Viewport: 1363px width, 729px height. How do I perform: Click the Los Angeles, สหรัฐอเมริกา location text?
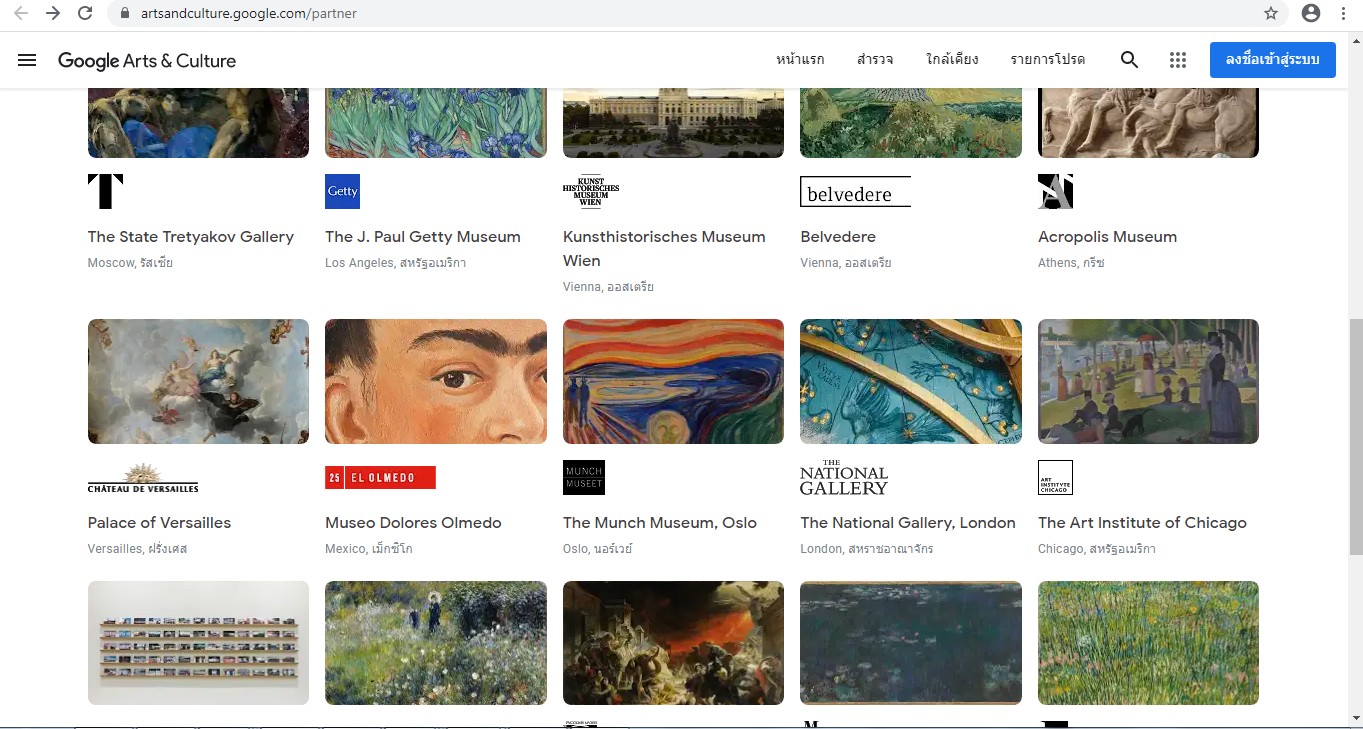click(396, 263)
